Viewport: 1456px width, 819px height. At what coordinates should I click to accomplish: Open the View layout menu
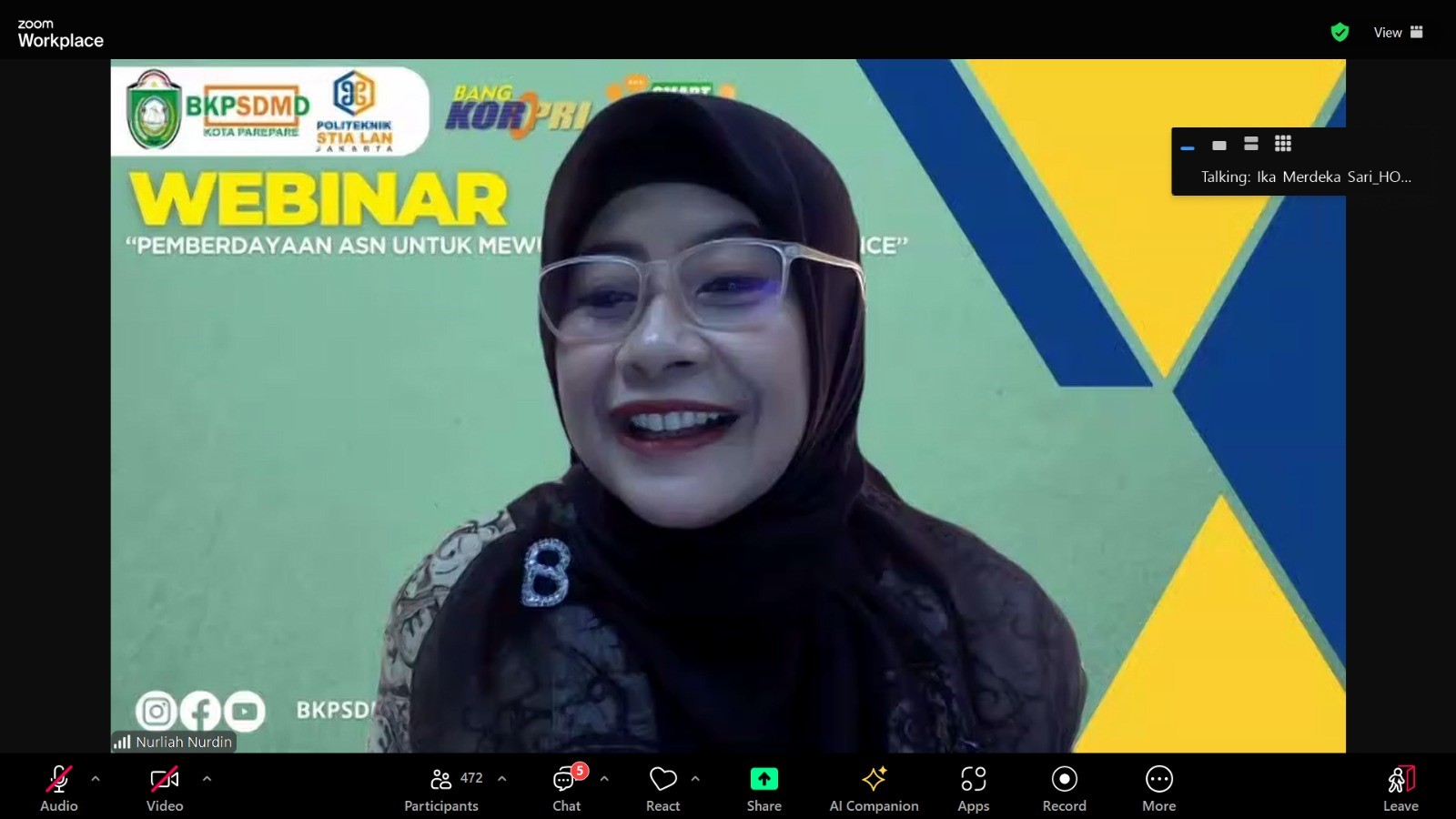coord(1398,32)
